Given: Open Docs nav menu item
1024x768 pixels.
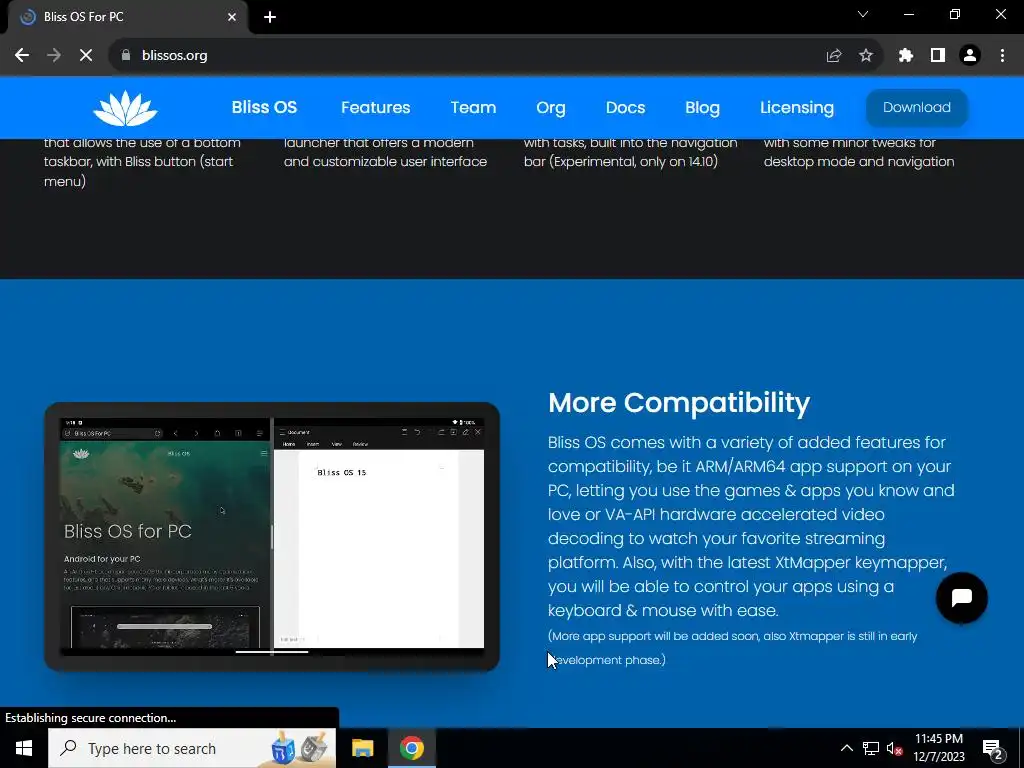Looking at the screenshot, I should [626, 108].
